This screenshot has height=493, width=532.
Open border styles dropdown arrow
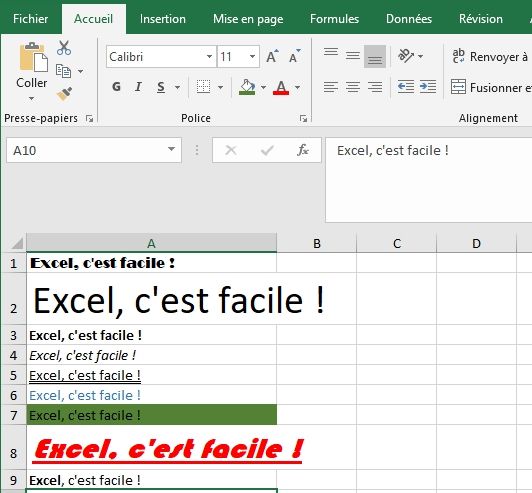[x=220, y=88]
